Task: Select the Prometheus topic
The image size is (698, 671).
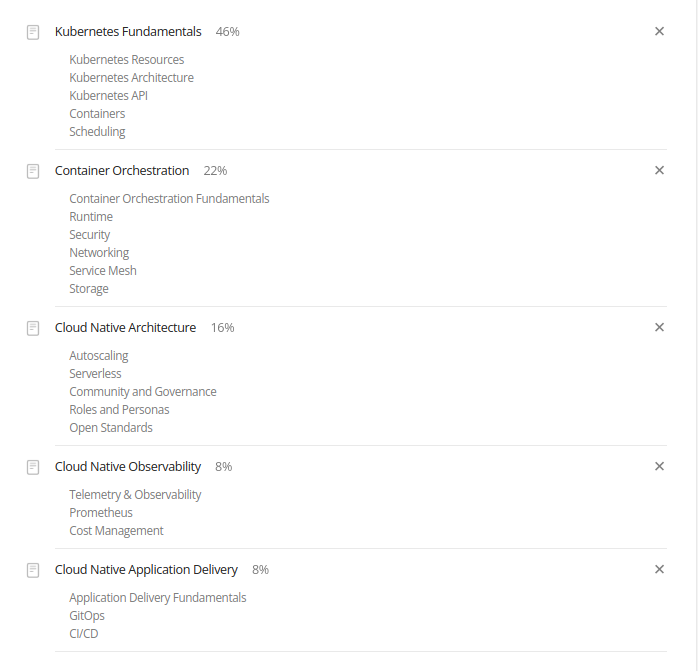Action: pyautogui.click(x=101, y=512)
